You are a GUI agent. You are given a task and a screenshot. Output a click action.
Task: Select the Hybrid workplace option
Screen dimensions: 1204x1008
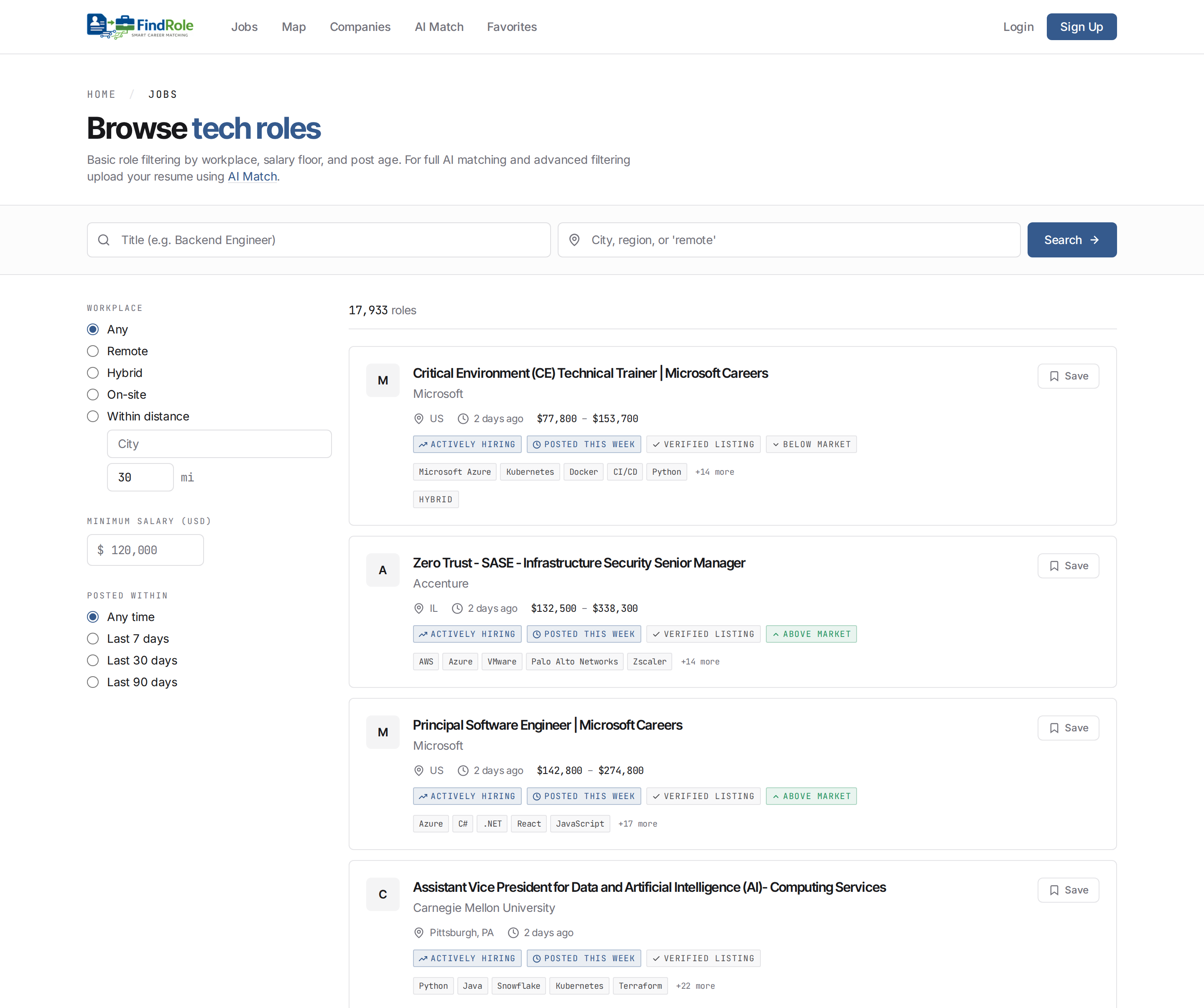point(93,373)
